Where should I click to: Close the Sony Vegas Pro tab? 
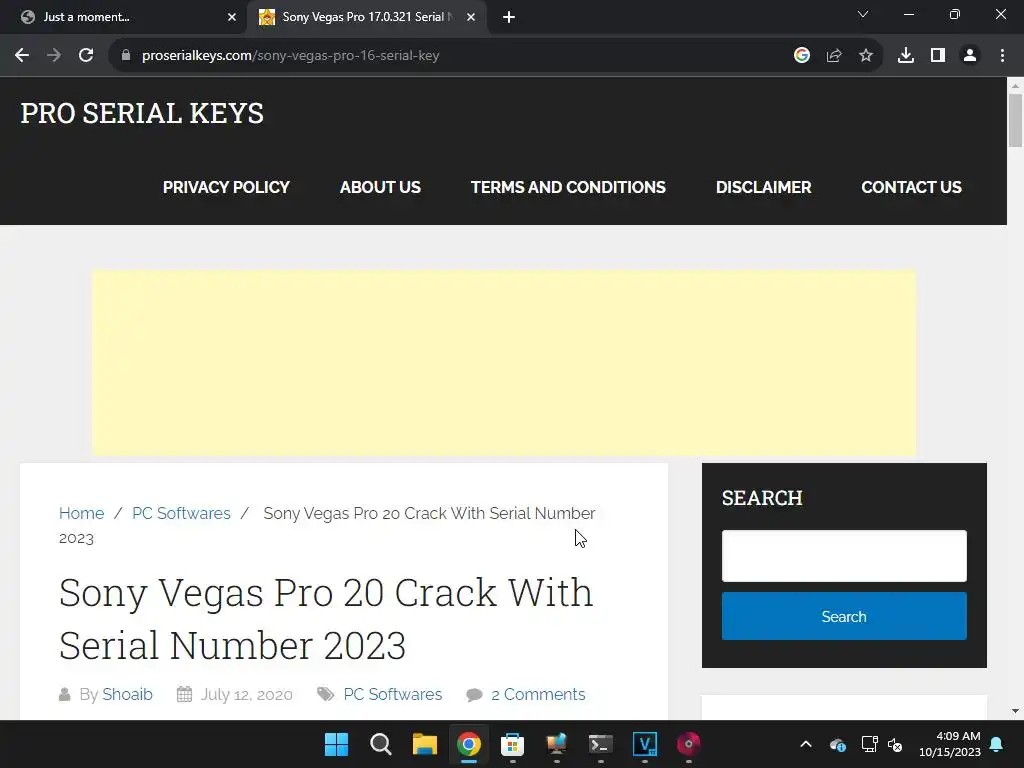coord(471,17)
